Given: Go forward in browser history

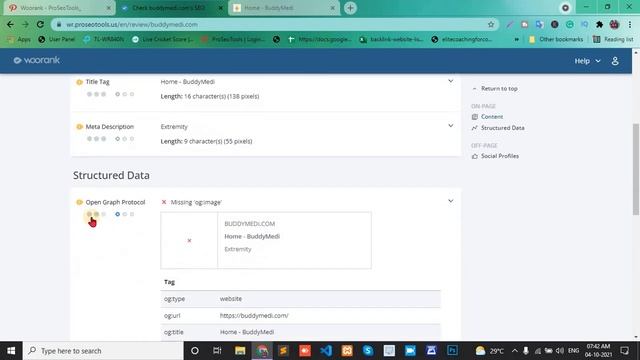Looking at the screenshot, I should tap(25, 24).
